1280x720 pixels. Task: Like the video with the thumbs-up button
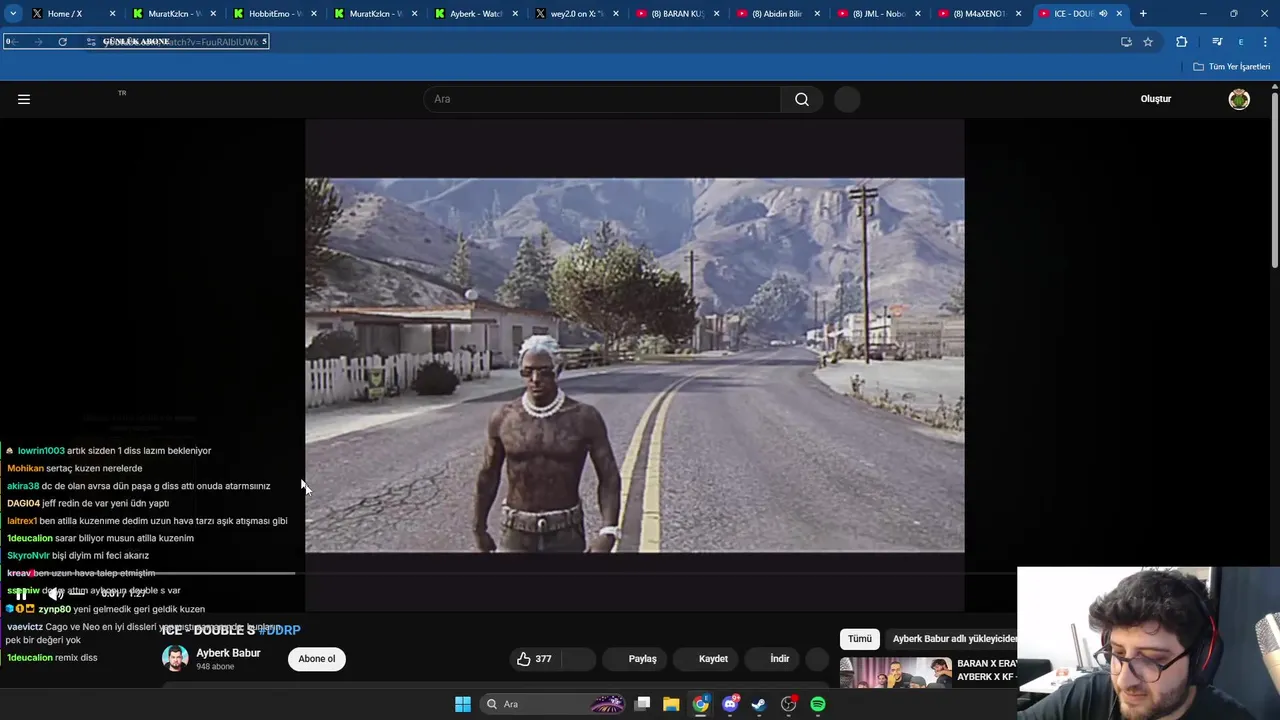534,659
